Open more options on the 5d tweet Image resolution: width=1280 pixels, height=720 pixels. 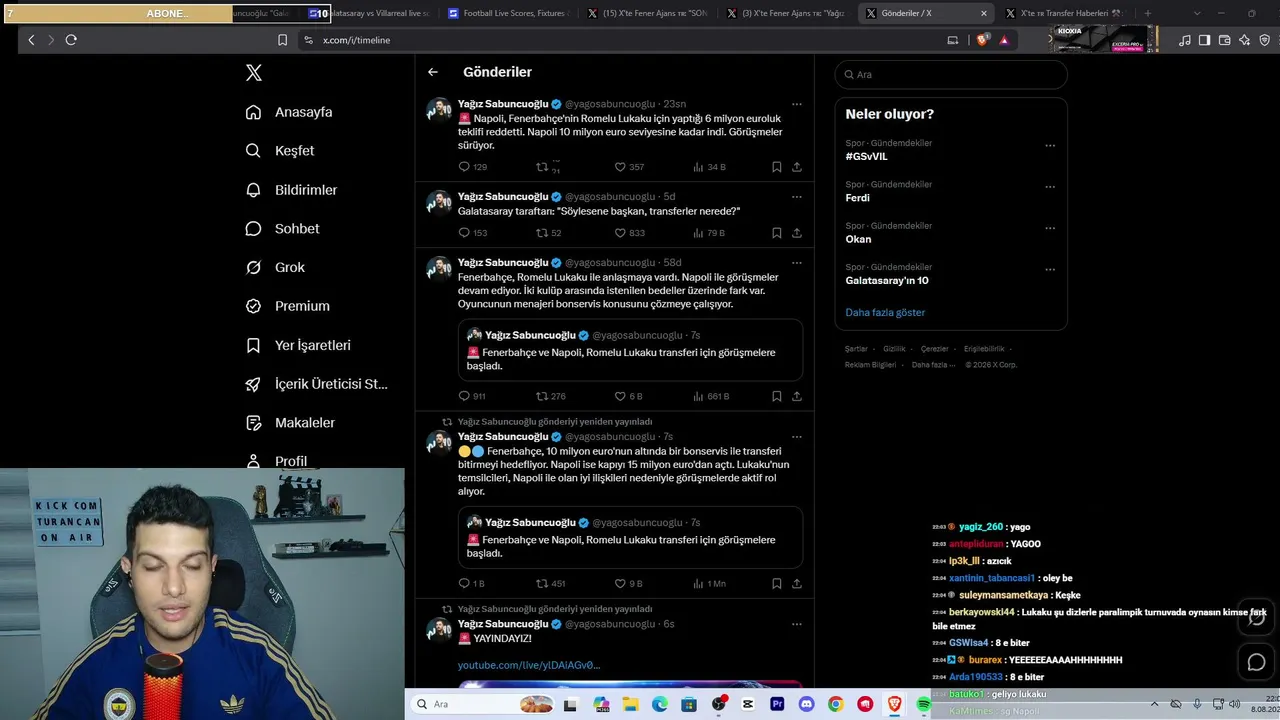click(797, 197)
